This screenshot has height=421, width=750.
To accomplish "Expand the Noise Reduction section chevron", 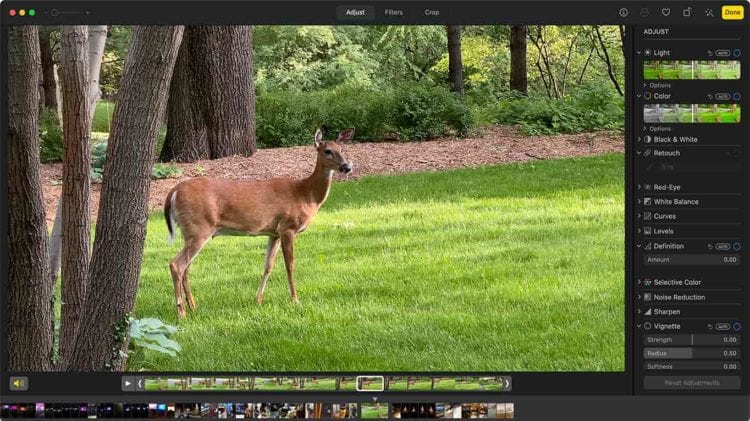I will pos(639,297).
